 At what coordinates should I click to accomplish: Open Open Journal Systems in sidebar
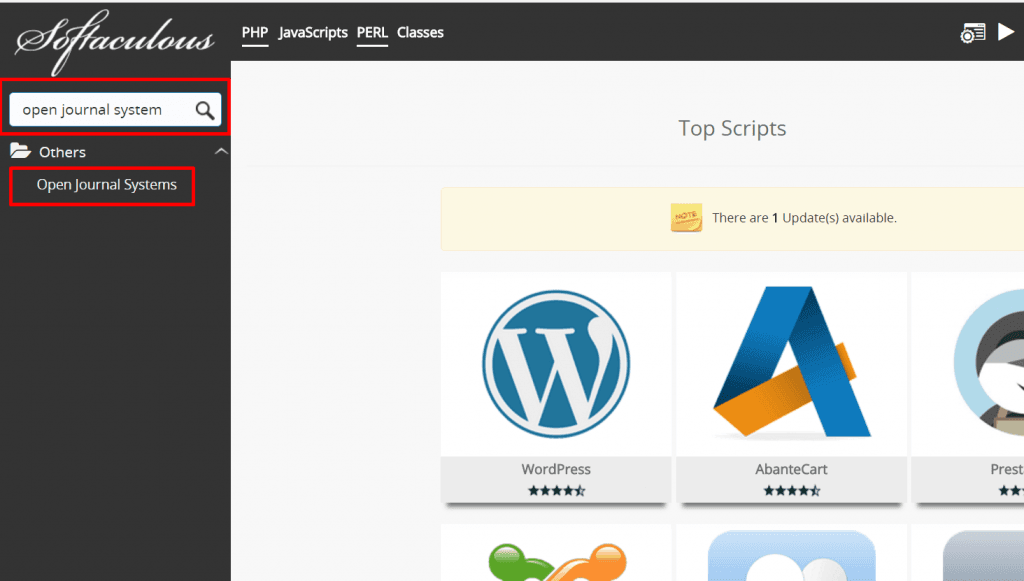[106, 185]
